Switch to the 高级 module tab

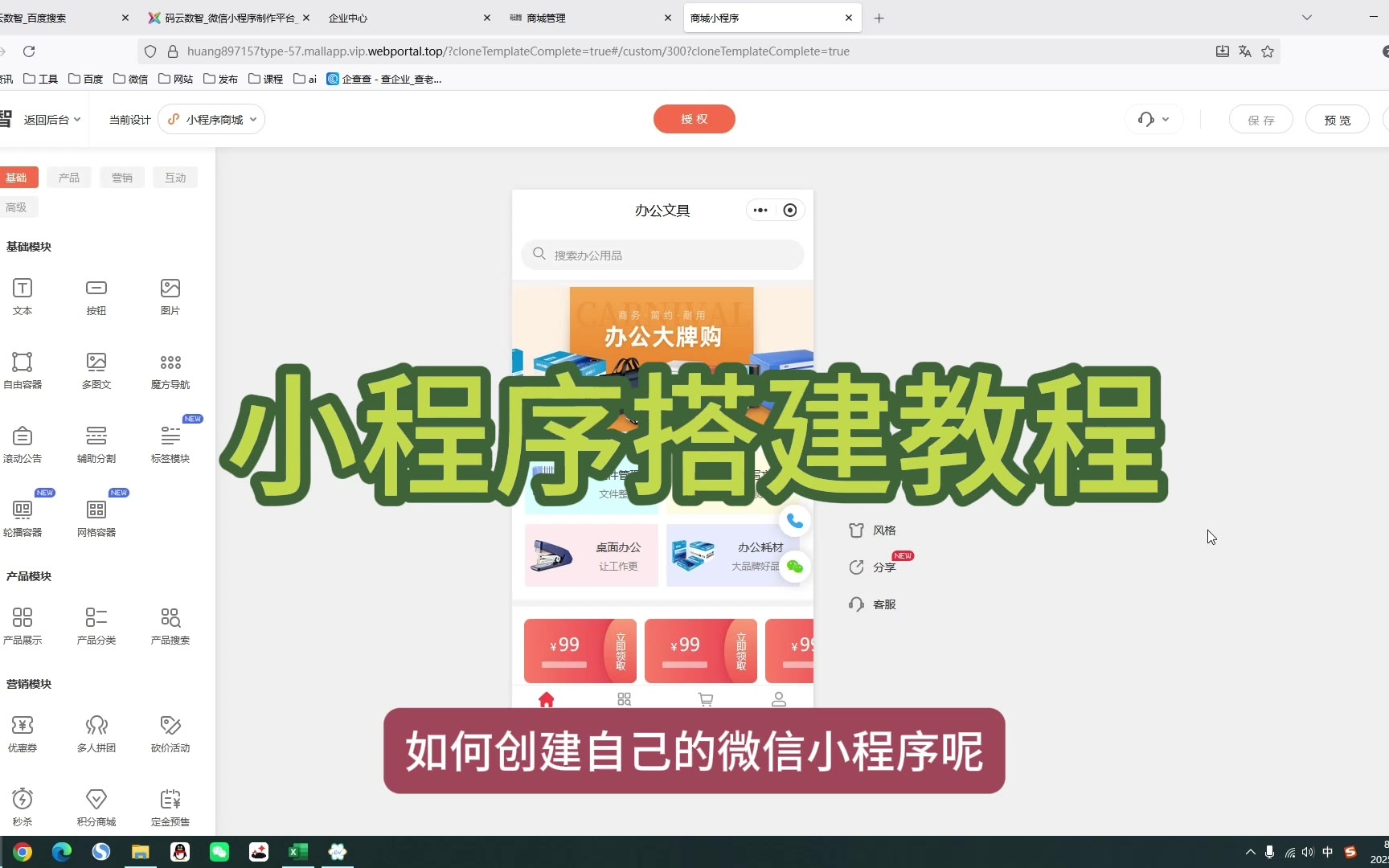(16, 207)
